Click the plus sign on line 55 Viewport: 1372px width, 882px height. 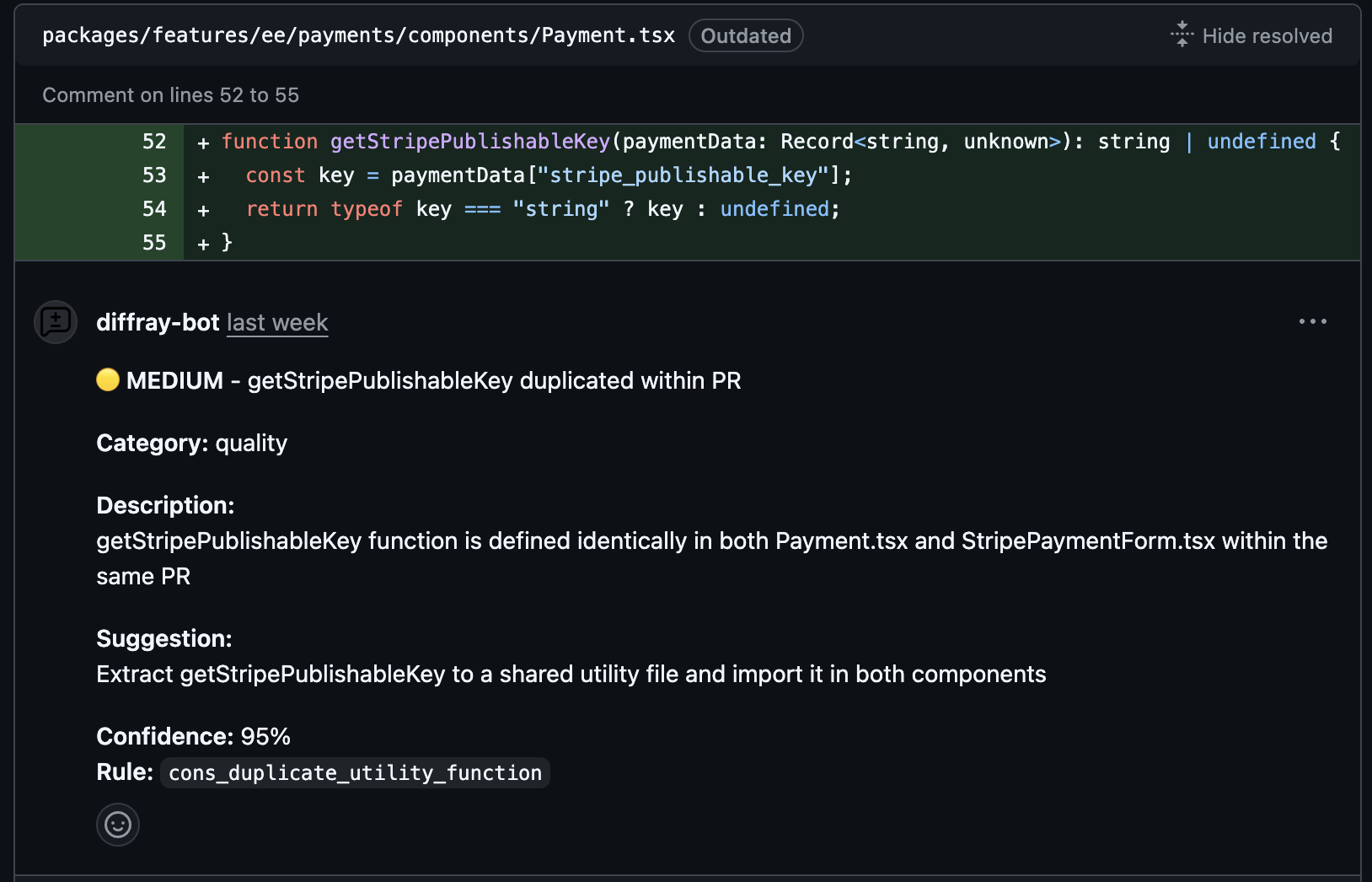tap(202, 243)
